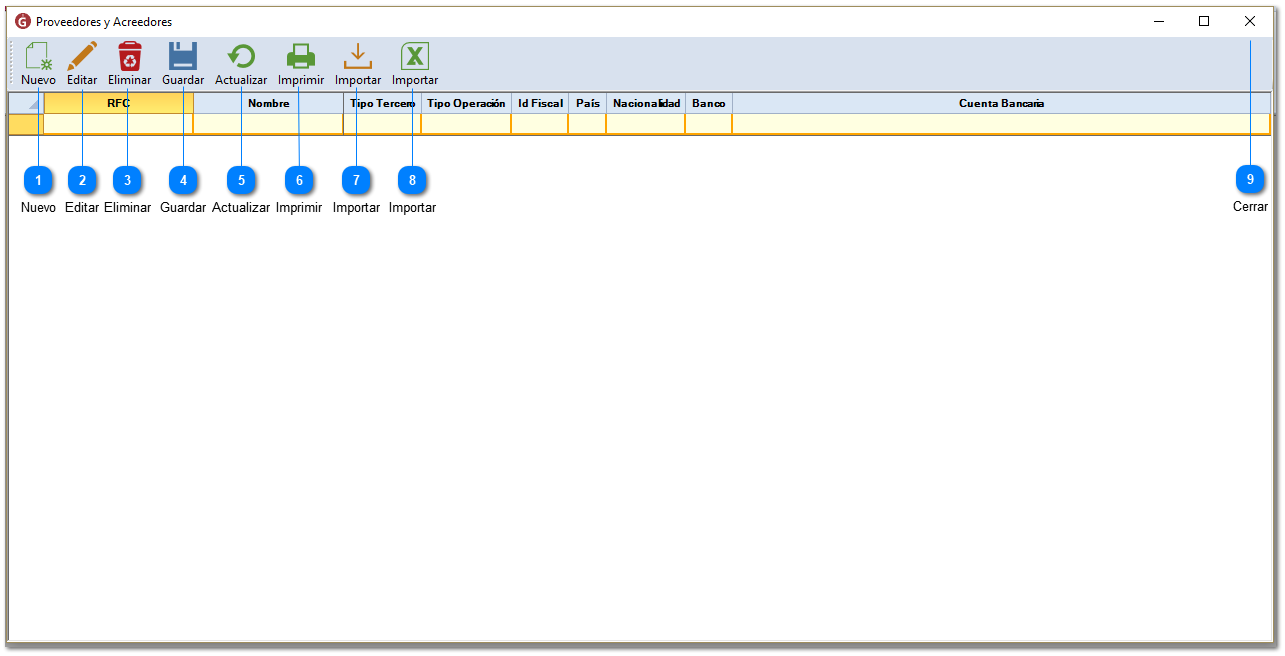
Task: Maximize the Proveedores y Acreedores window
Action: [1204, 21]
